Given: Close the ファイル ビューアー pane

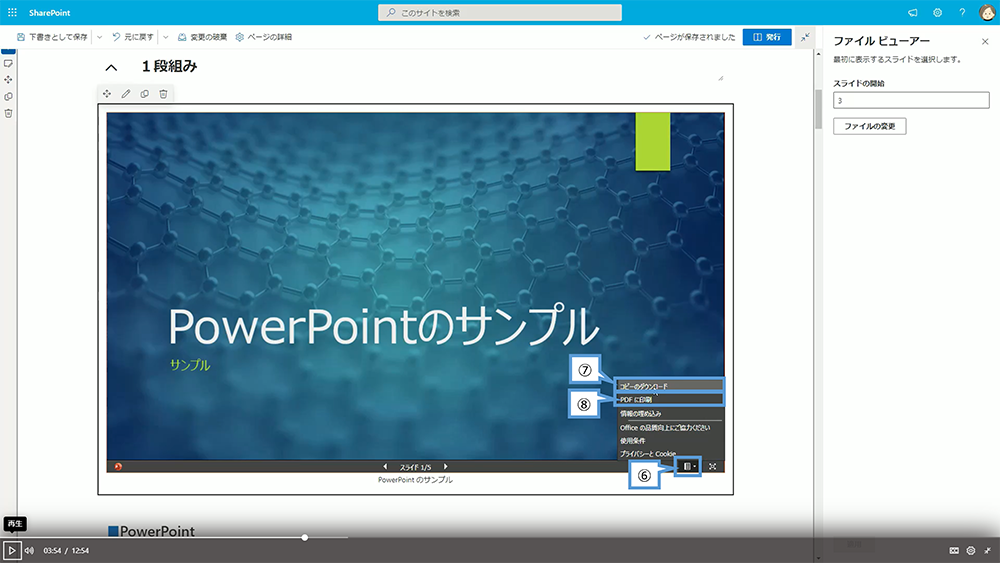Looking at the screenshot, I should 985,41.
